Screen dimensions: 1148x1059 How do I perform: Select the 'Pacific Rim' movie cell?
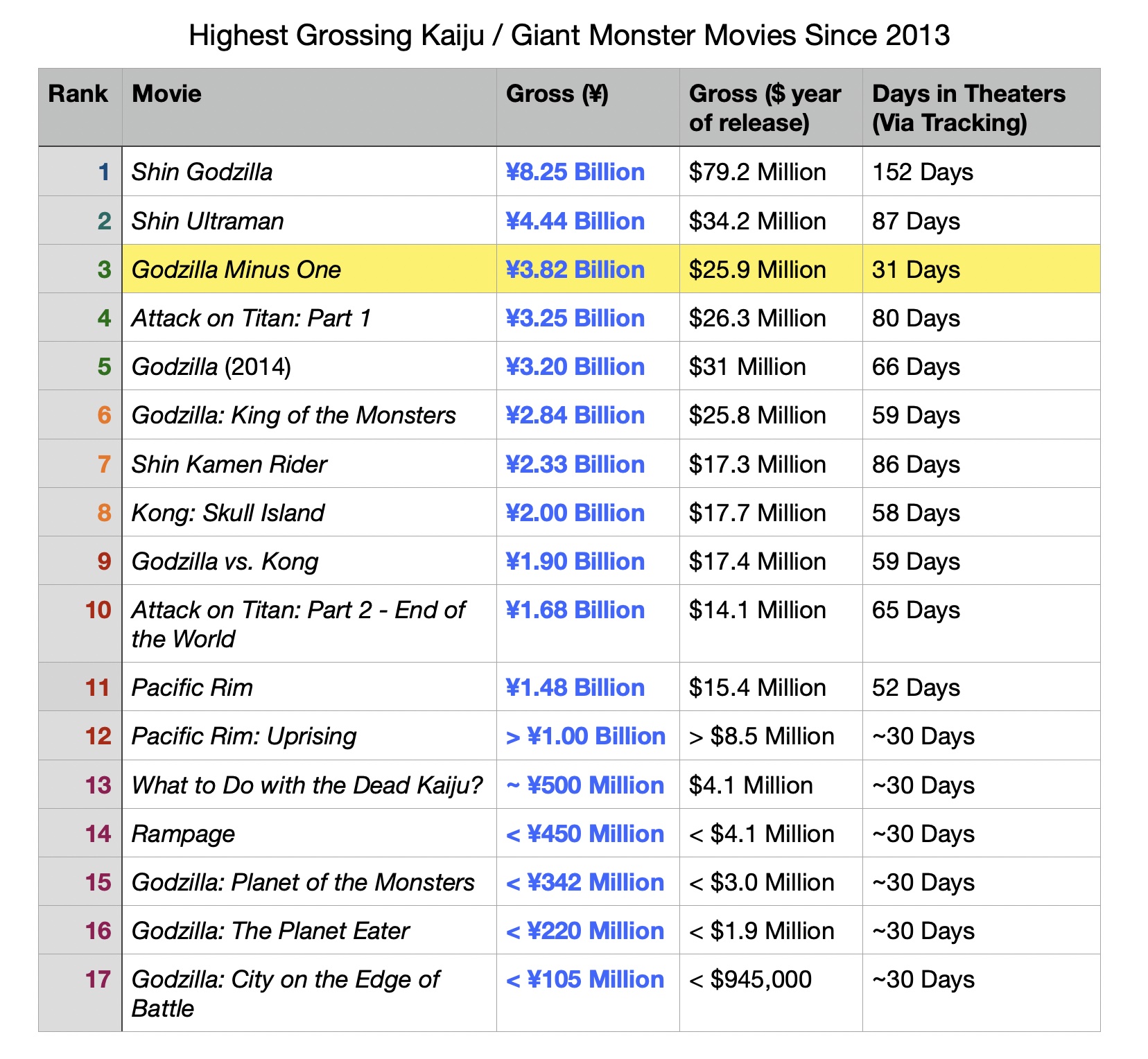[x=309, y=687]
